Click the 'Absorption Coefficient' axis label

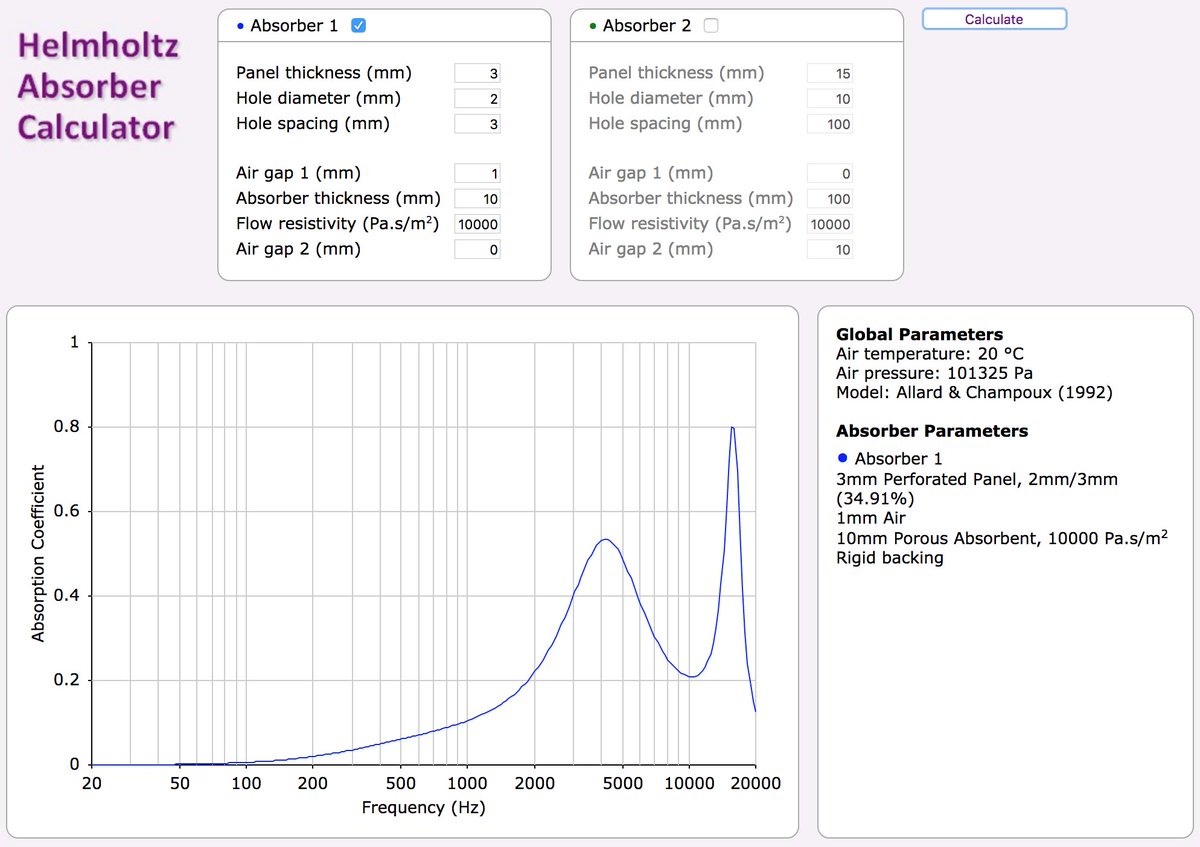(x=38, y=553)
